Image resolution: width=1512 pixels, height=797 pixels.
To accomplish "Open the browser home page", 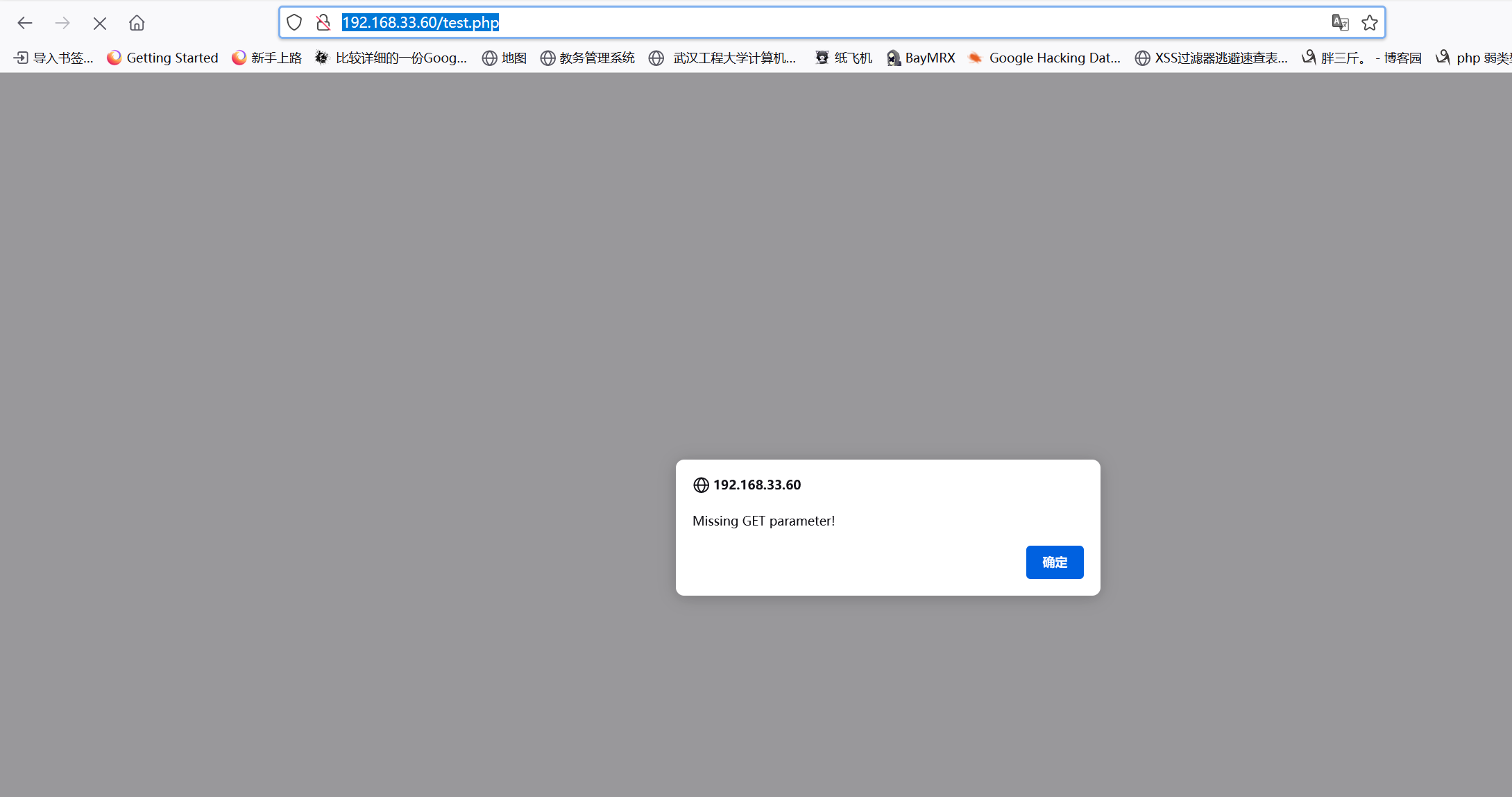I will [137, 23].
